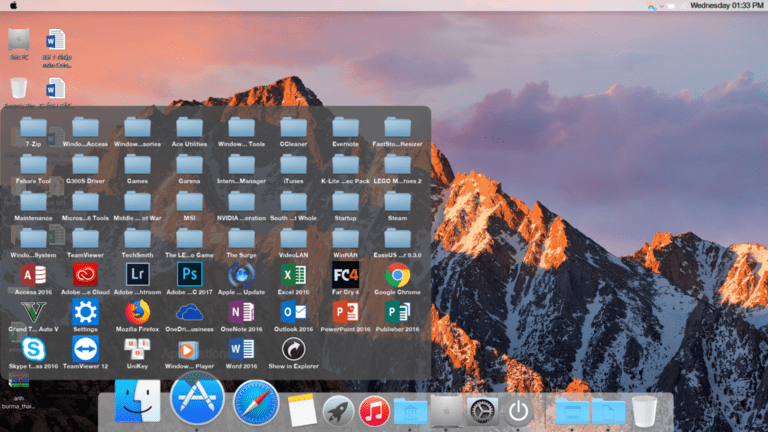Viewport: 768px width, 432px height.
Task: Launch iTunes music icon in dock
Action: [x=374, y=411]
